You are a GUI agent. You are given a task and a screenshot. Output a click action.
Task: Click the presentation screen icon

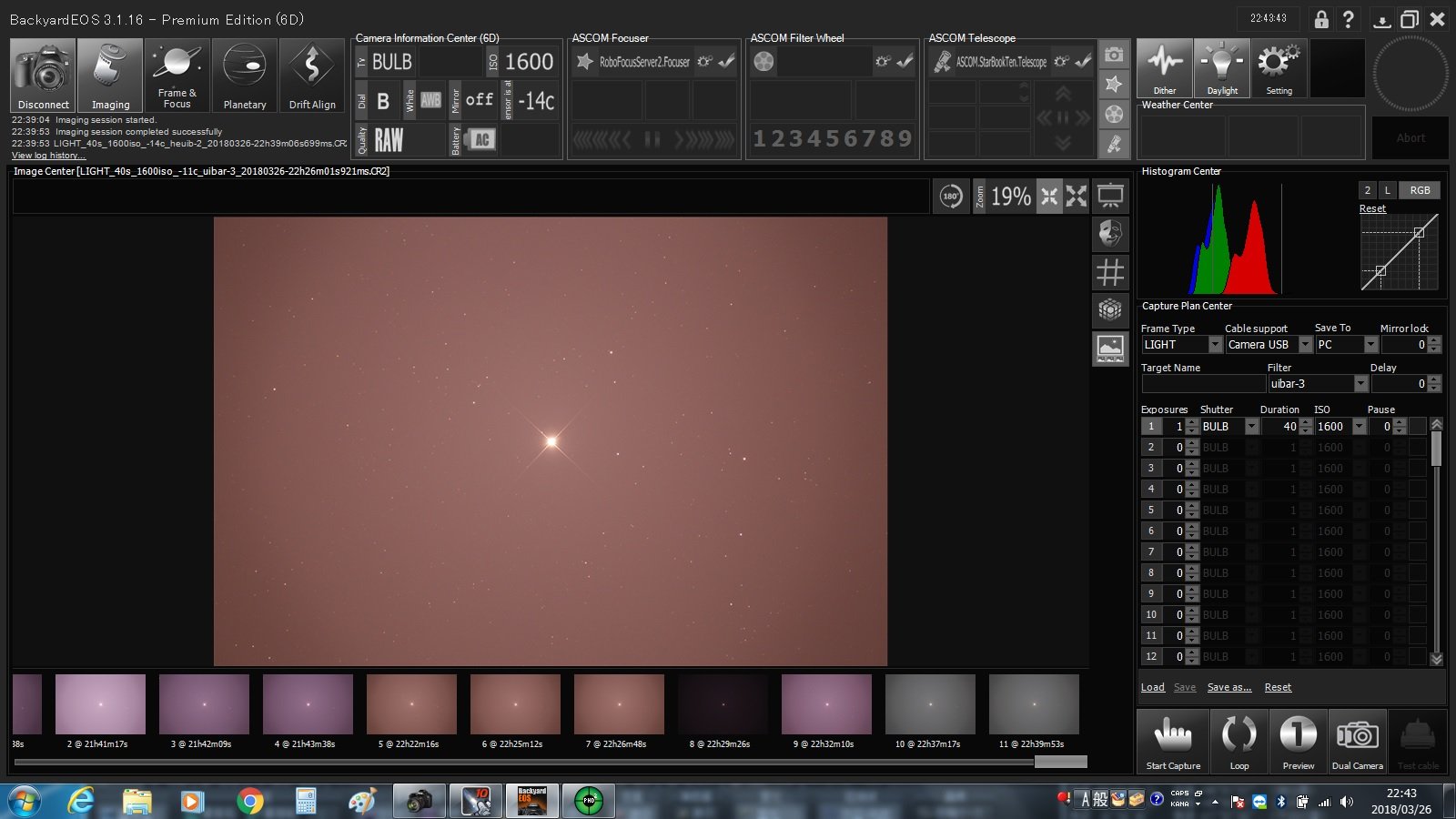point(1110,197)
